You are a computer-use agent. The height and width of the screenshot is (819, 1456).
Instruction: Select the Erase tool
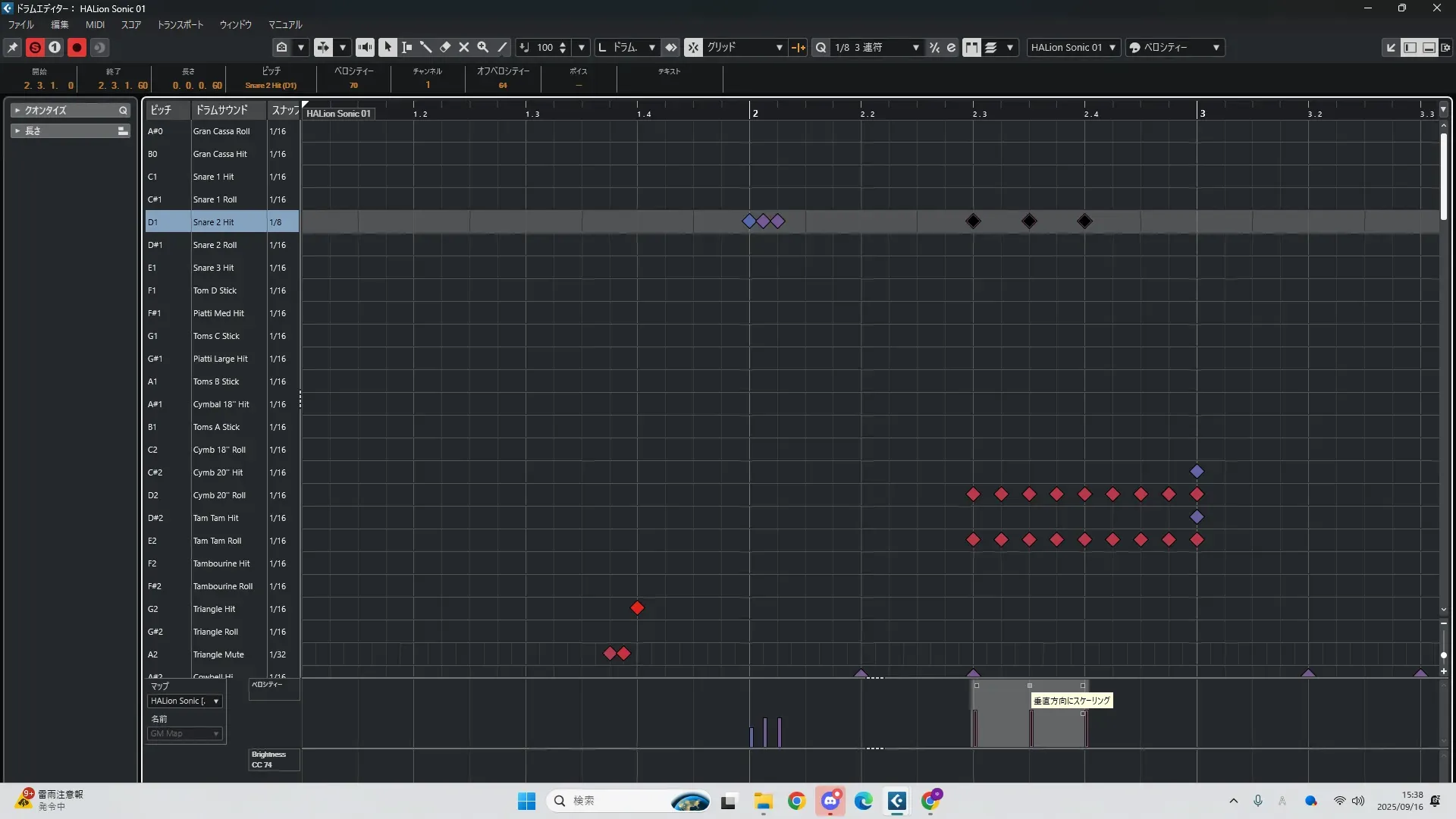pos(445,47)
